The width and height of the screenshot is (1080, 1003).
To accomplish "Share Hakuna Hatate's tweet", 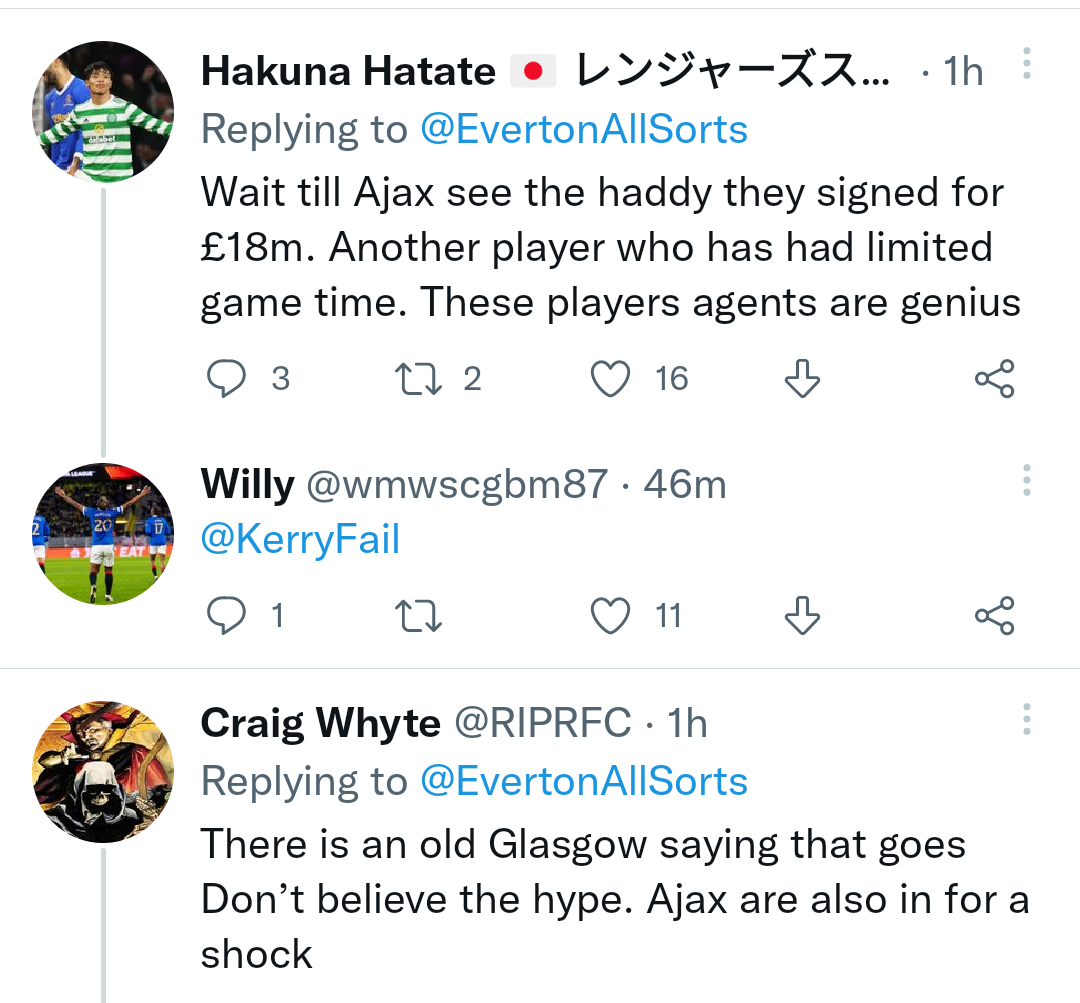I will tap(994, 379).
